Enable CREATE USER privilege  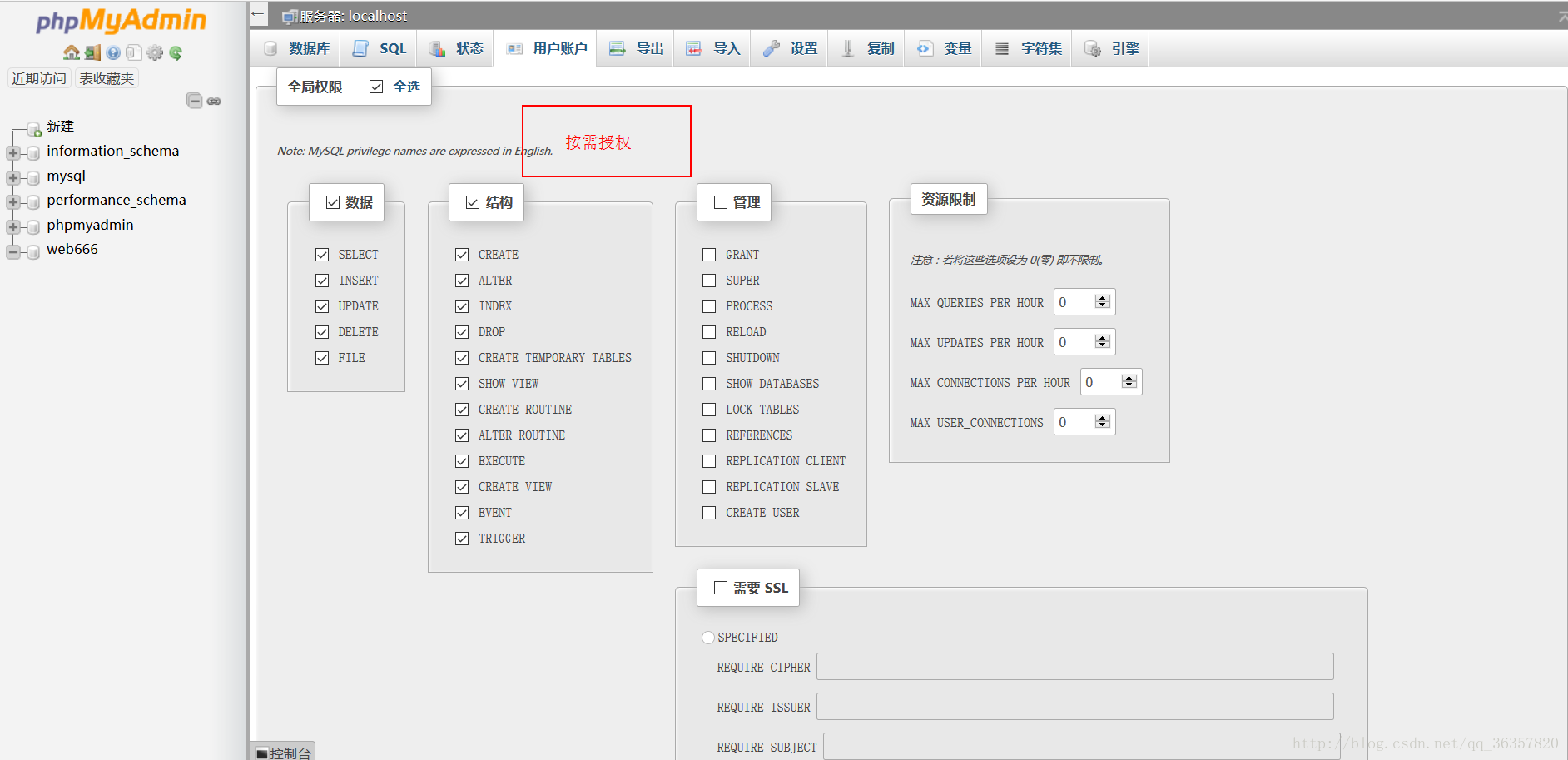[x=709, y=513]
